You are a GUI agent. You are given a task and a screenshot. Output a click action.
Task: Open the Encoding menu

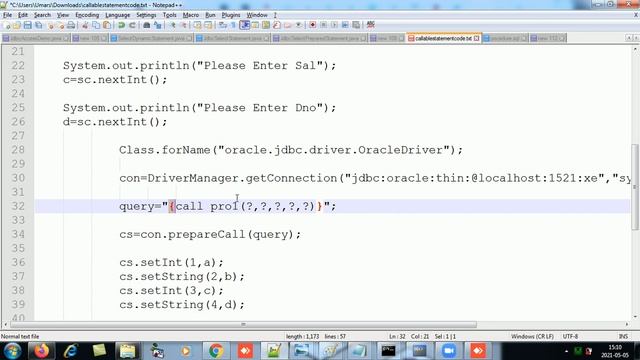pos(87,15)
